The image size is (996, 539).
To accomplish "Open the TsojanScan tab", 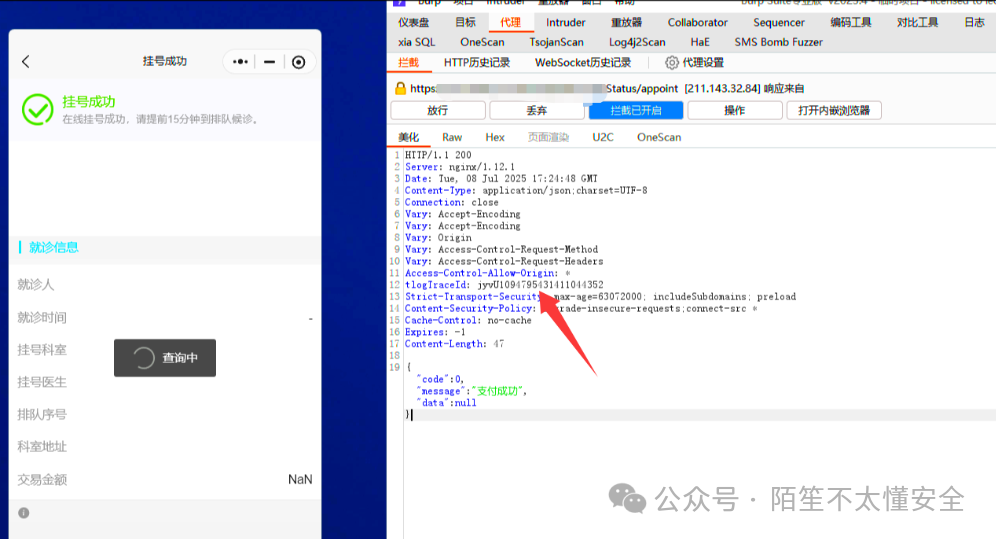I will (x=556, y=42).
